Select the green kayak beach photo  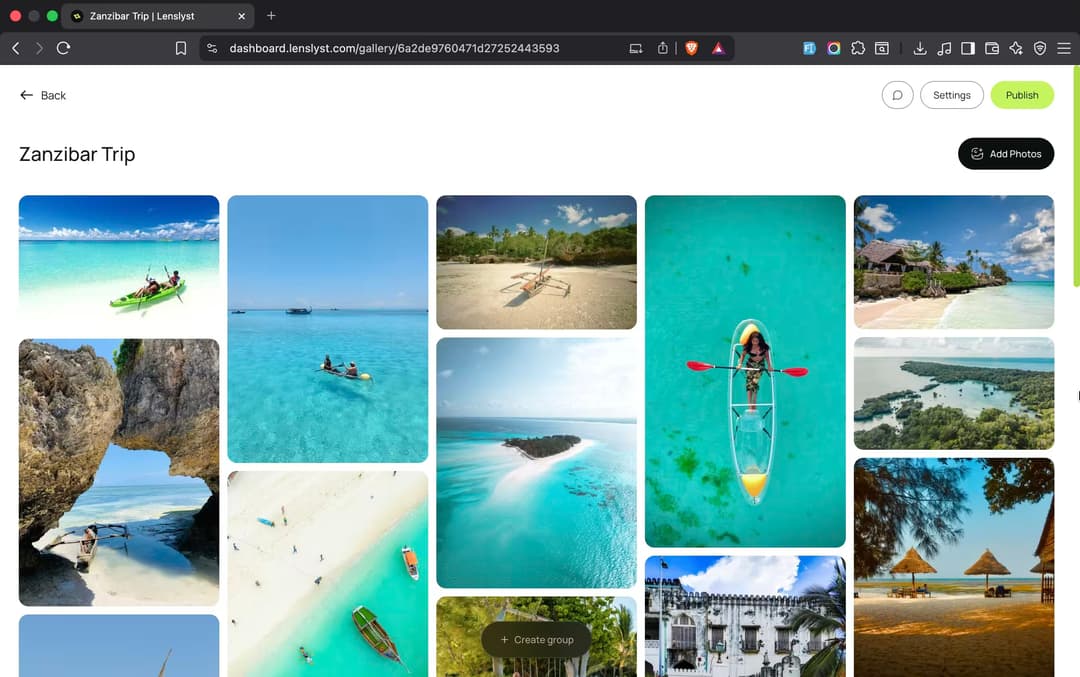coord(119,262)
